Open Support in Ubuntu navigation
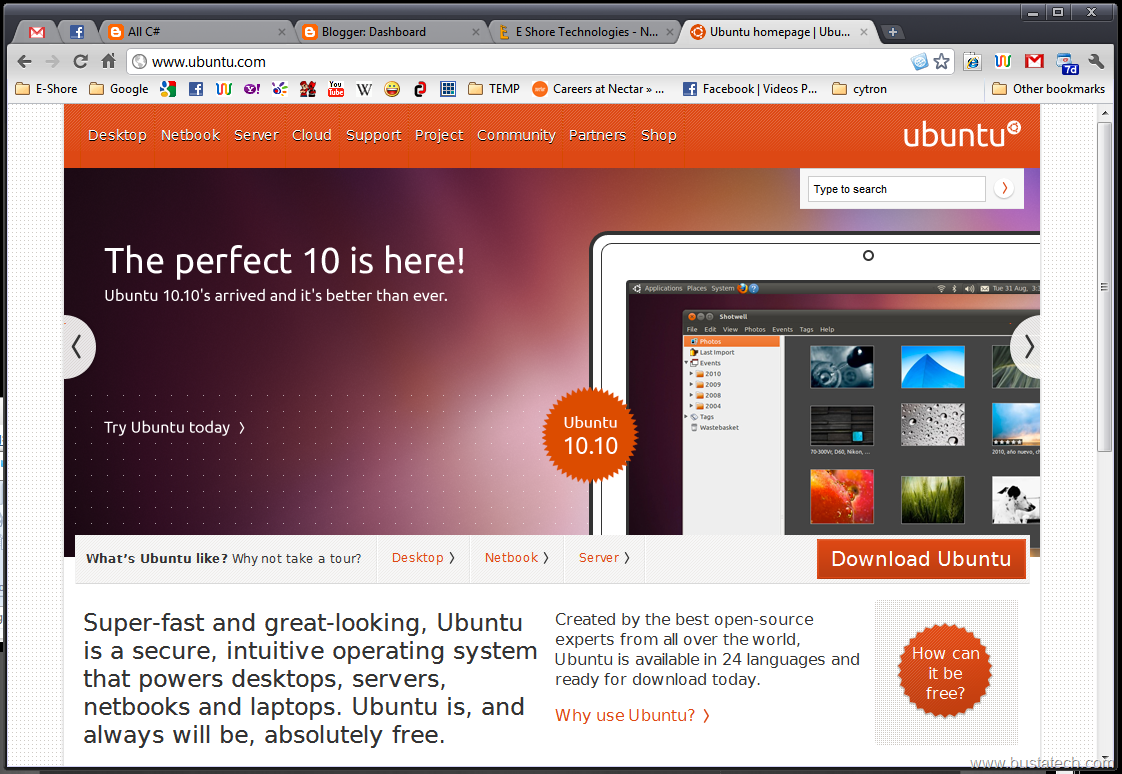This screenshot has height=774, width=1122. [x=374, y=135]
